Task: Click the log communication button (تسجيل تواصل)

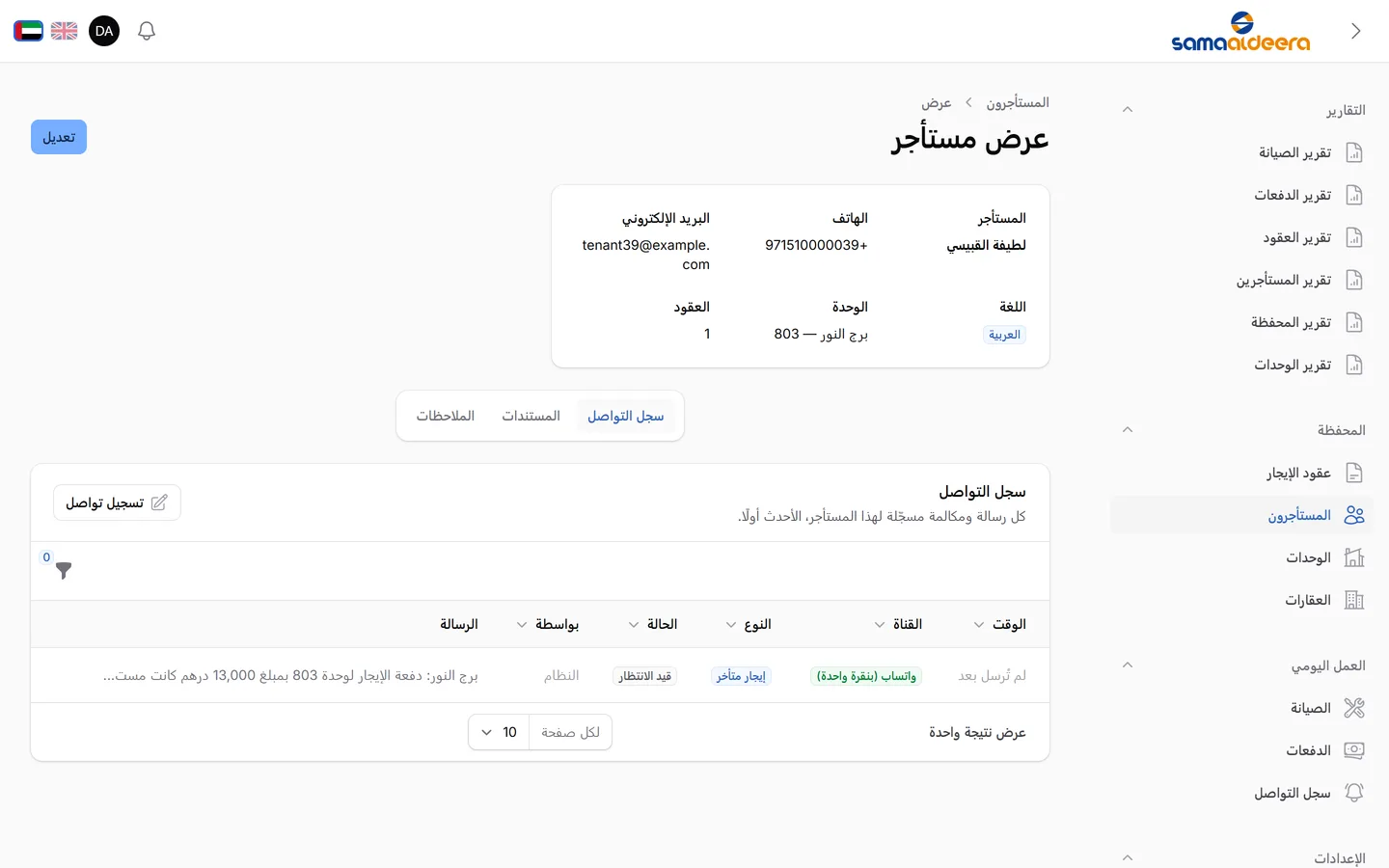Action: [117, 502]
